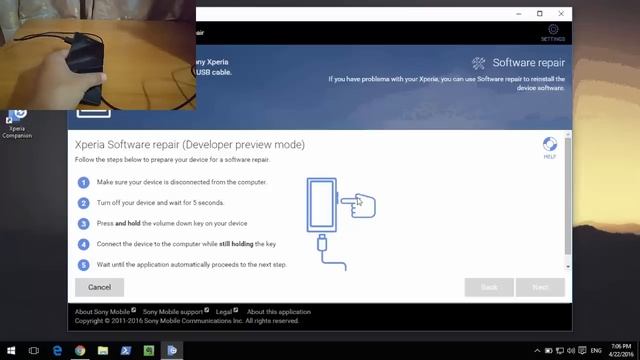Image resolution: width=640 pixels, height=360 pixels.
Task: Click the ENG language indicator
Action: 596,351
